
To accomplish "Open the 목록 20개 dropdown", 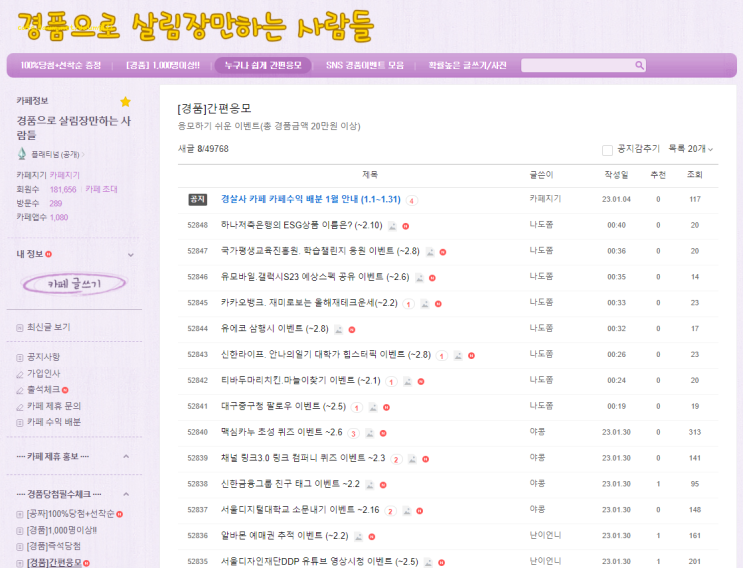I will point(690,149).
